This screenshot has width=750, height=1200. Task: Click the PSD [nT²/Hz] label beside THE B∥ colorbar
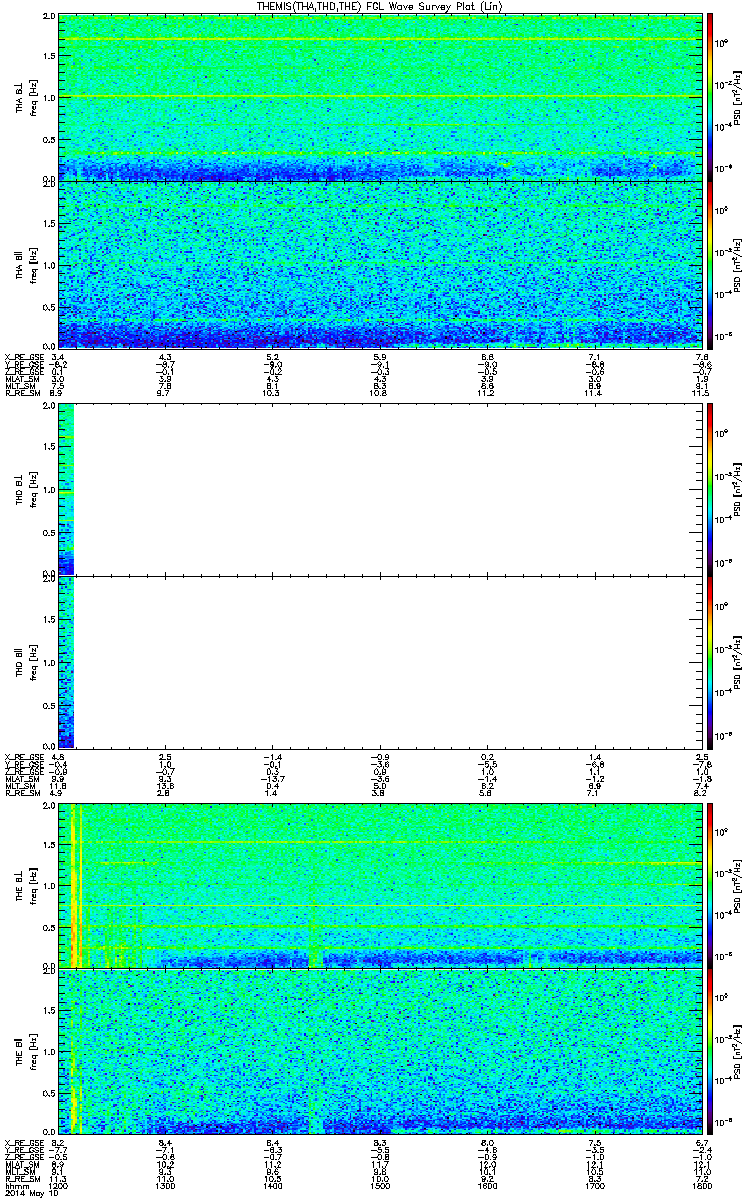(x=736, y=1050)
